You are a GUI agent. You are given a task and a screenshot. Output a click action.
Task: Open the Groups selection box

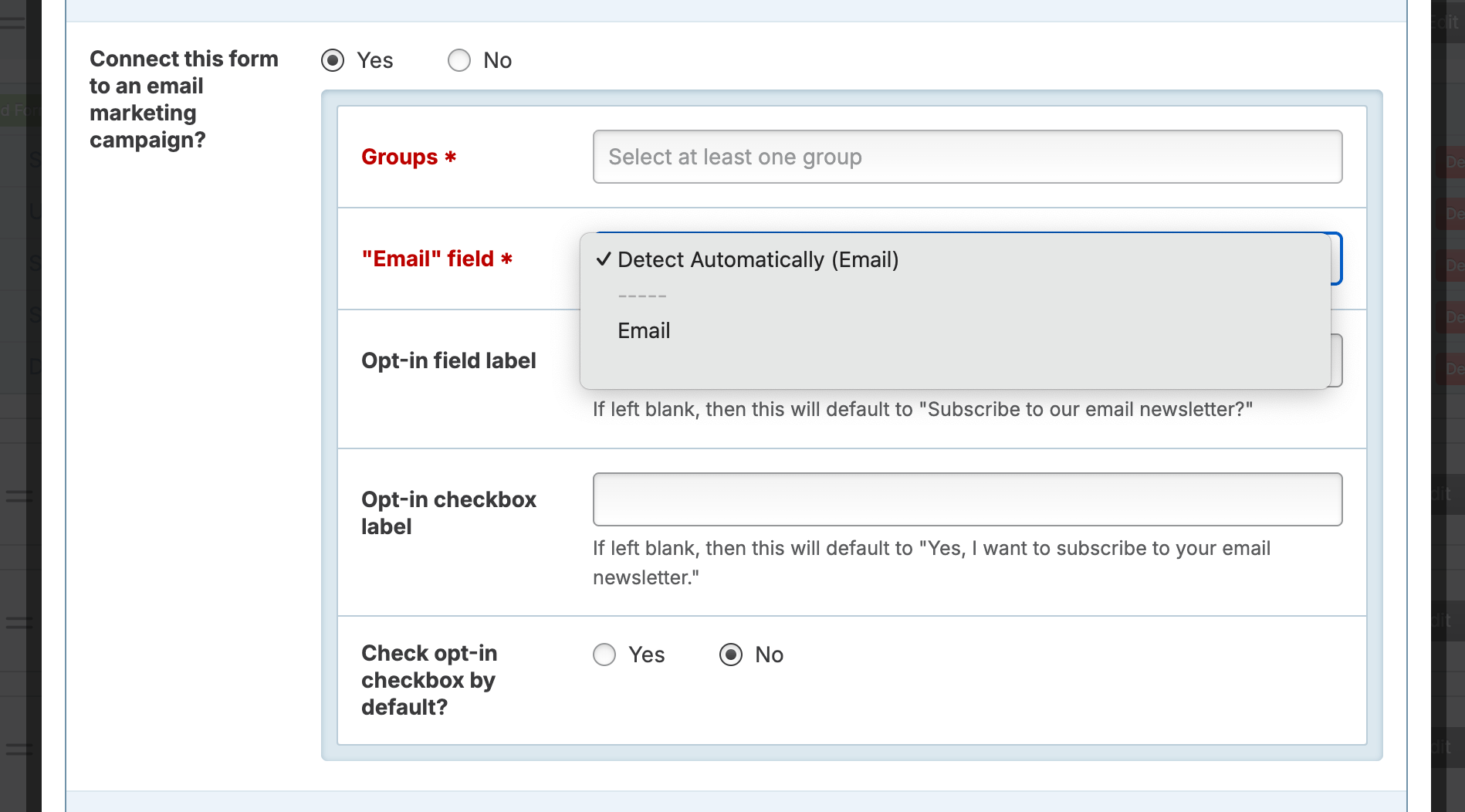966,157
